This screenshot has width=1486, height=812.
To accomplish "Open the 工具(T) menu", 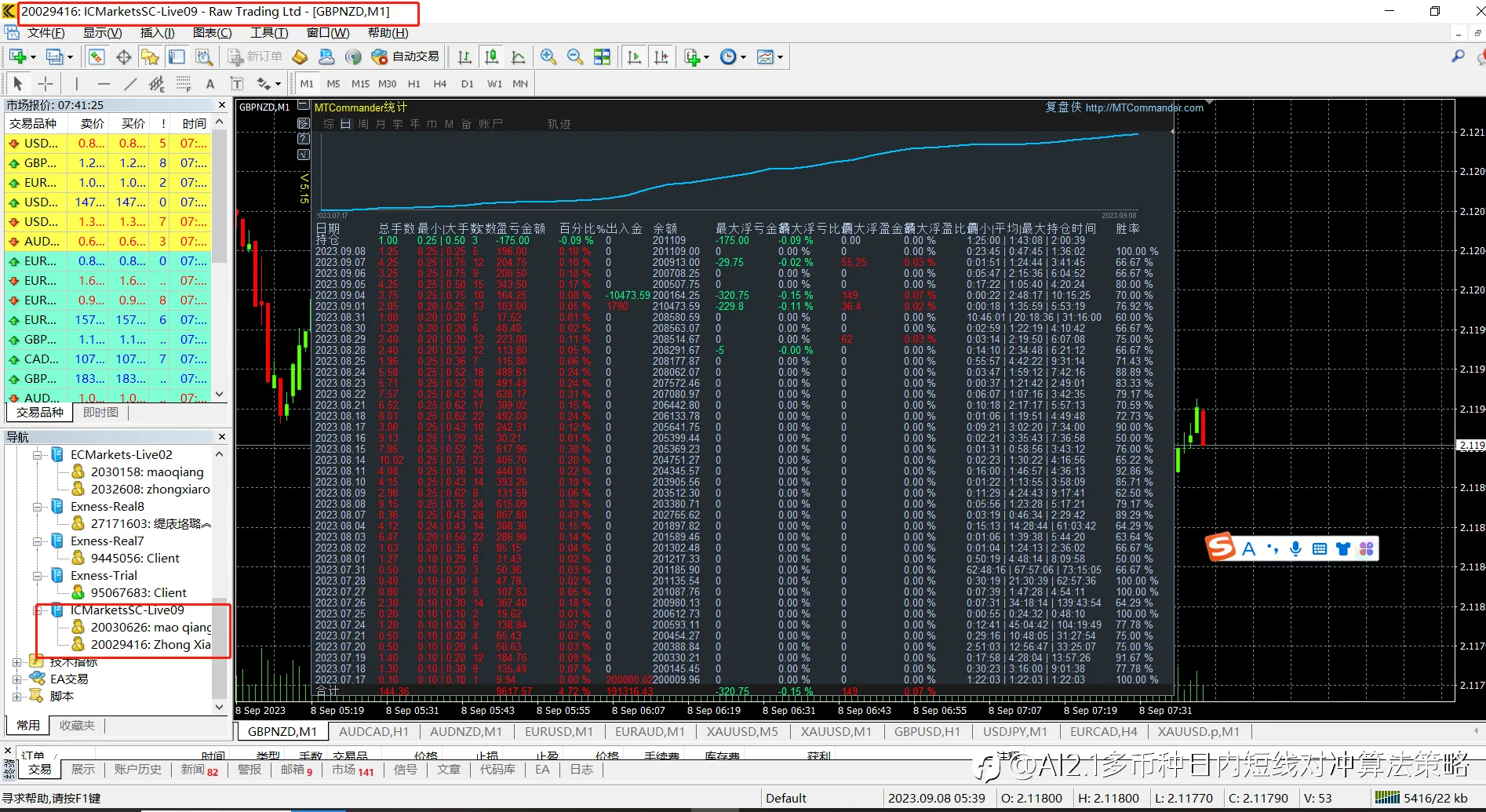I will (x=269, y=33).
